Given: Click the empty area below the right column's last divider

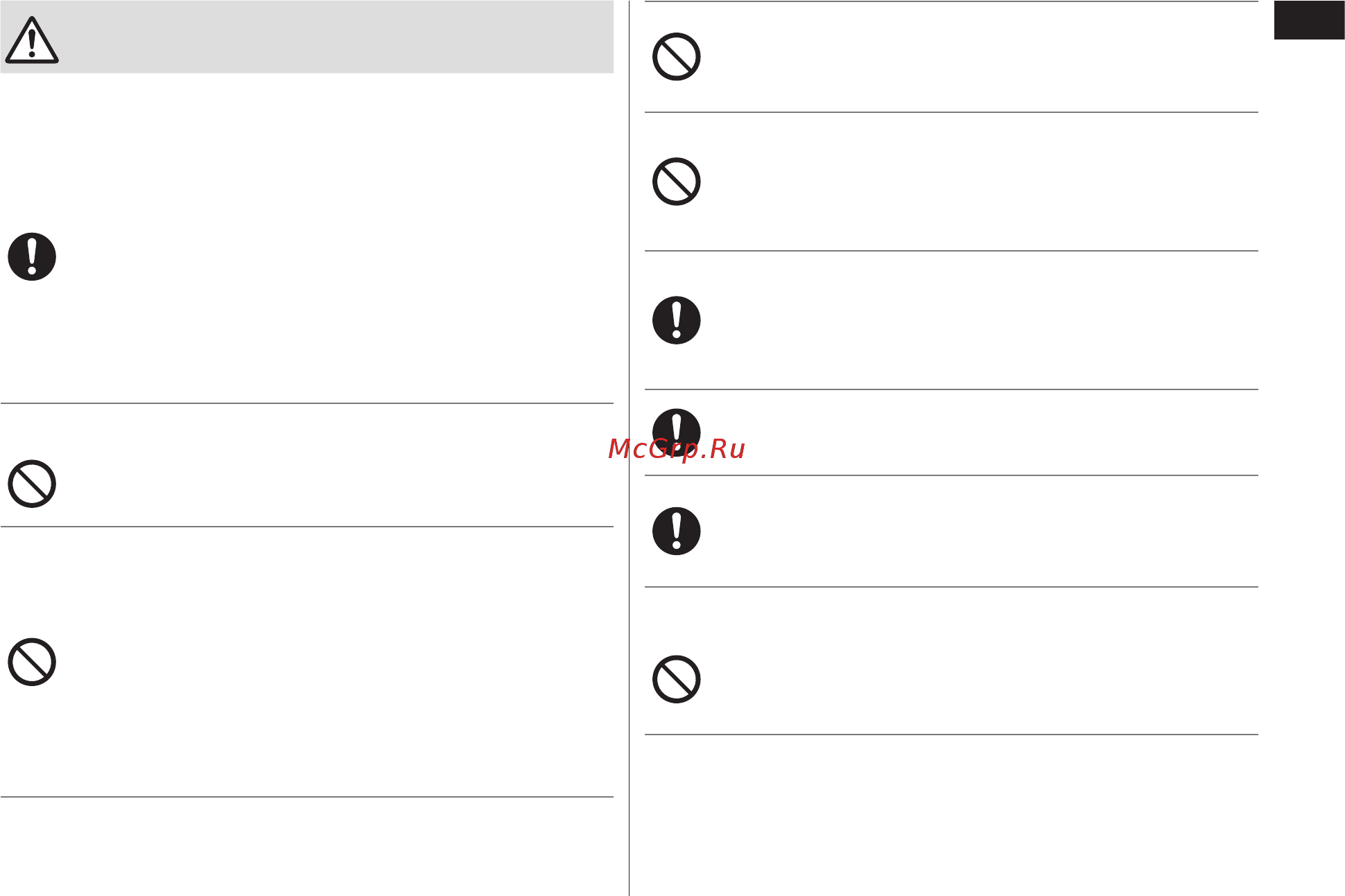Looking at the screenshot, I should point(951,814).
